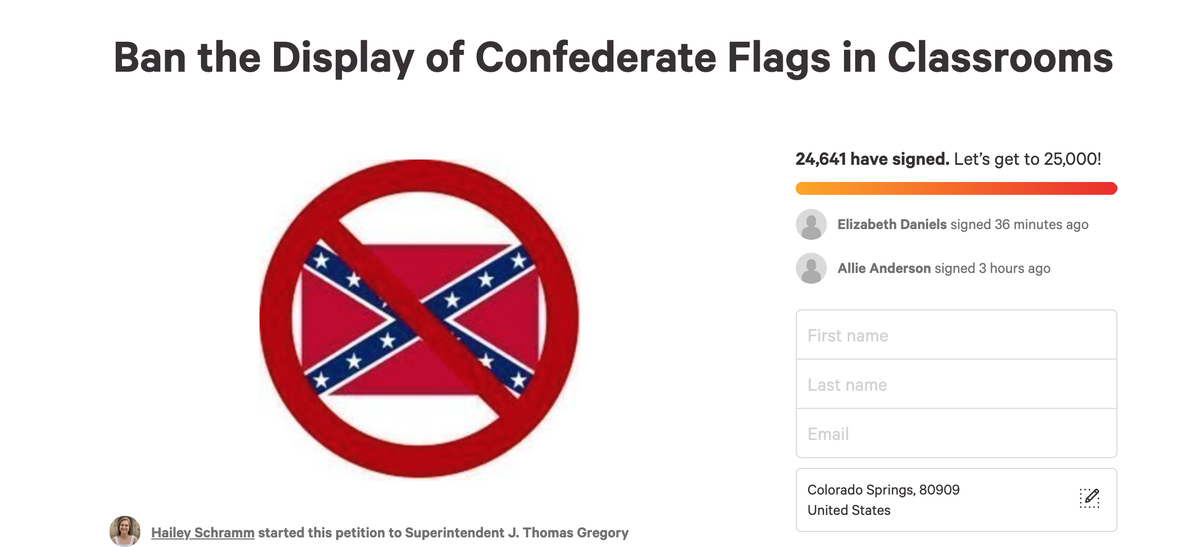Click the edit location pencil icon
The image size is (1200, 547).
coord(1090,498)
